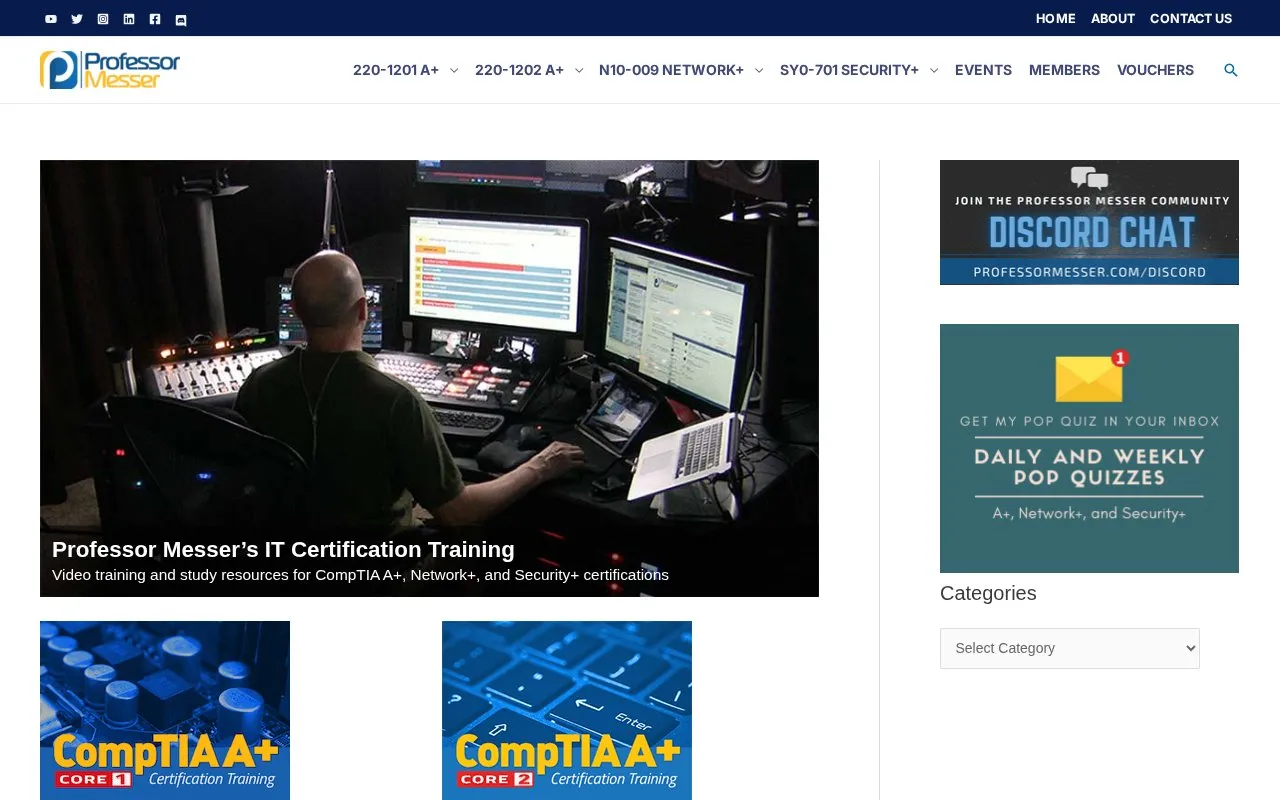The height and width of the screenshot is (800, 1280).
Task: Open the CompTIA A+ Core 1 thumbnail
Action: tap(165, 710)
